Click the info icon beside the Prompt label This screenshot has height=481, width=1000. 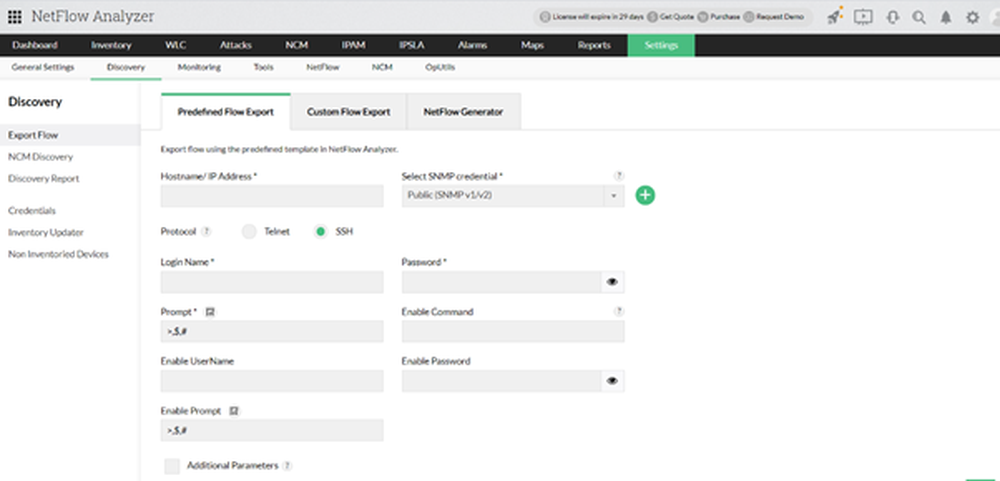210,312
